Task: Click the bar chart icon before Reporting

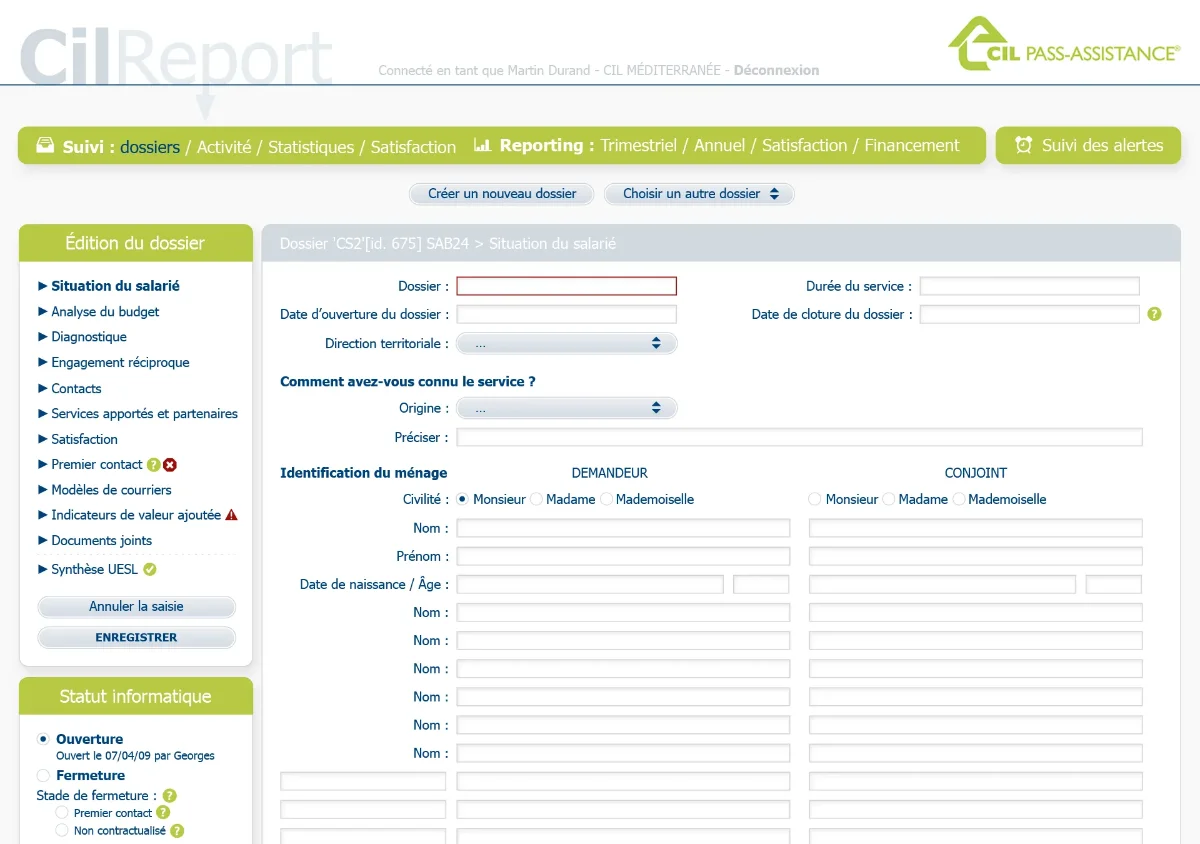Action: [482, 145]
